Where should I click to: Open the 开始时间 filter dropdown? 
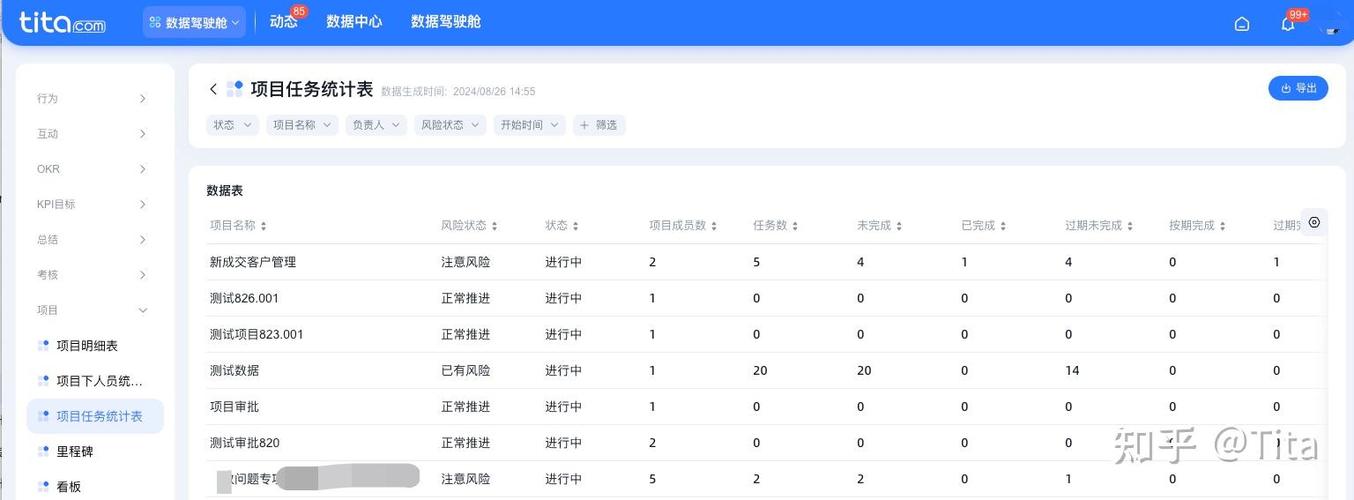point(530,125)
